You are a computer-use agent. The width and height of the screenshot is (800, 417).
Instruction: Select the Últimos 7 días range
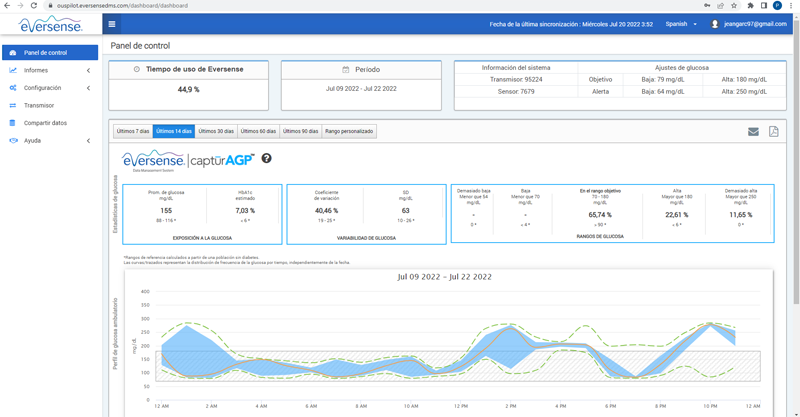(x=132, y=131)
